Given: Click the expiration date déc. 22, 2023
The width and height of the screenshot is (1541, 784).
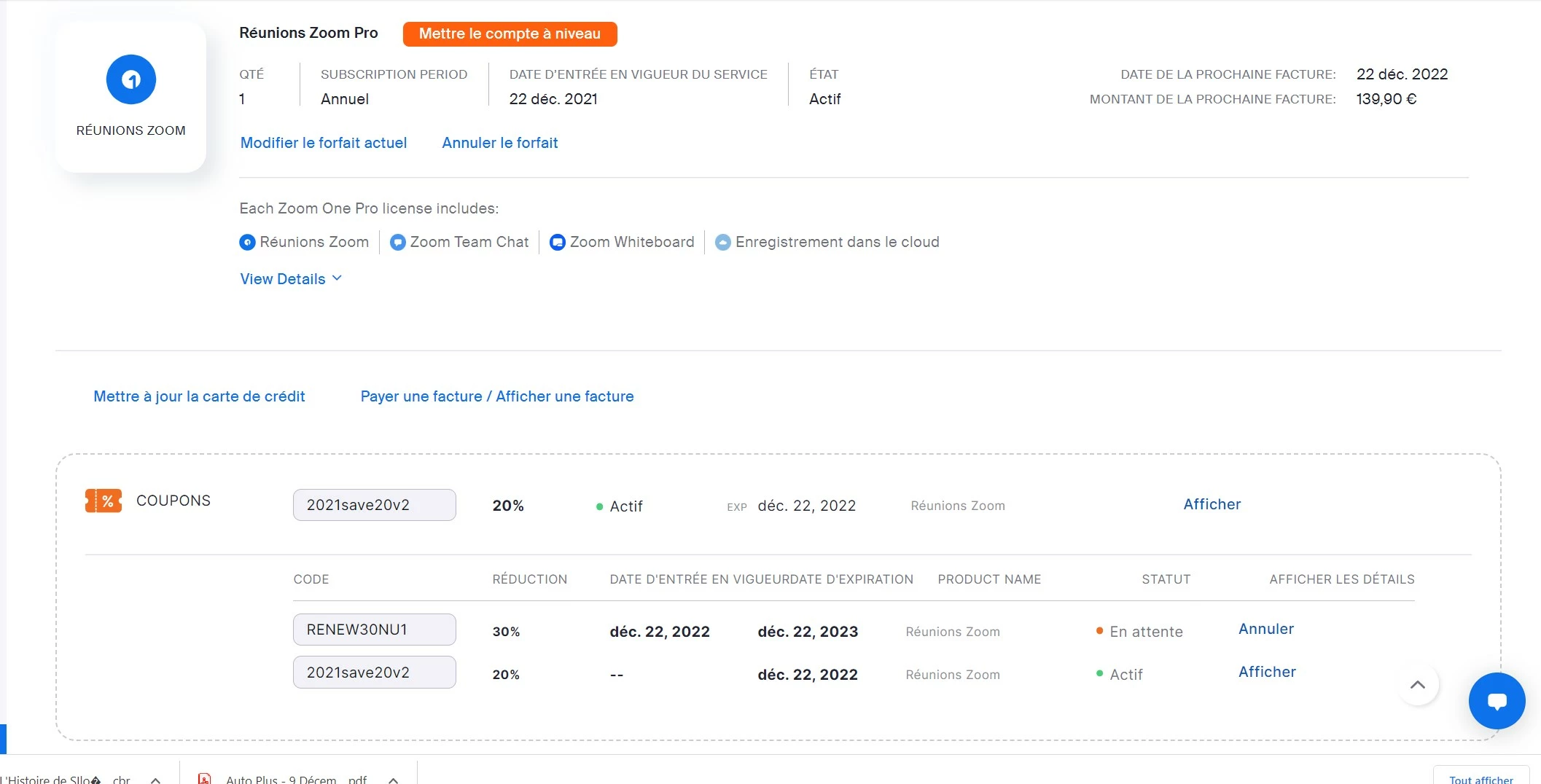Looking at the screenshot, I should click(808, 632).
